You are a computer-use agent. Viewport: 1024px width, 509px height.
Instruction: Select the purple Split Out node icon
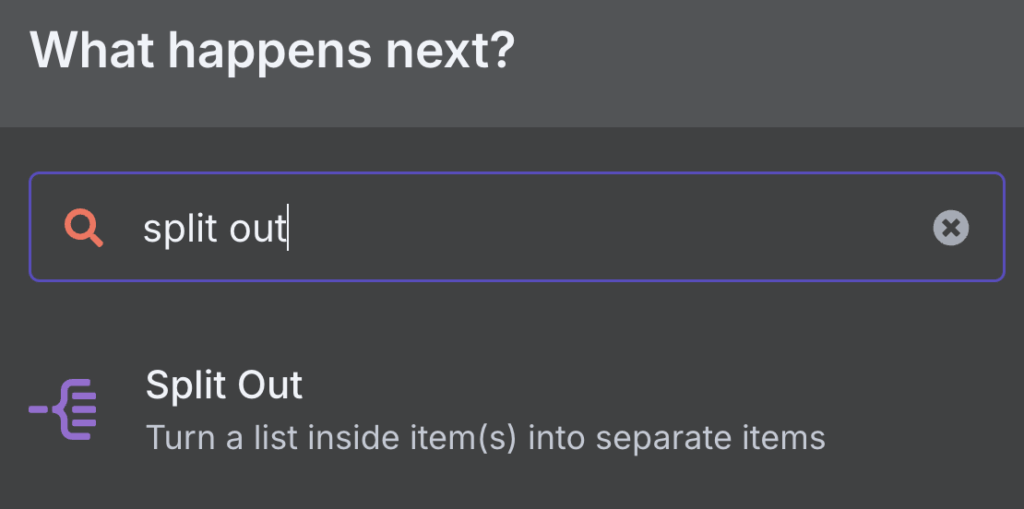[63, 409]
